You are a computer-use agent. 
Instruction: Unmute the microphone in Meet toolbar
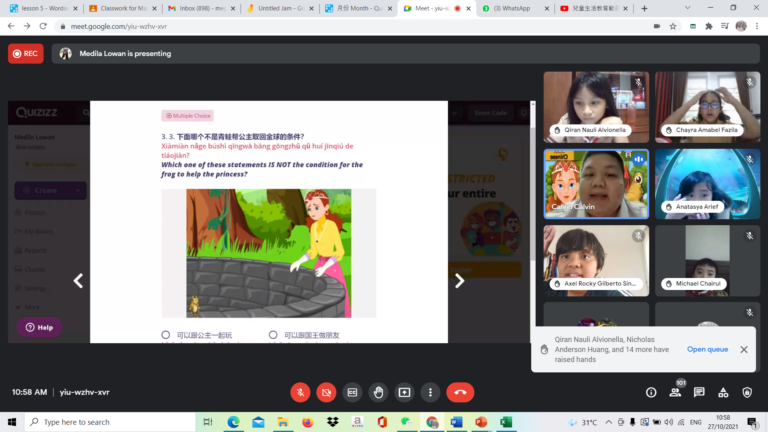coord(299,392)
